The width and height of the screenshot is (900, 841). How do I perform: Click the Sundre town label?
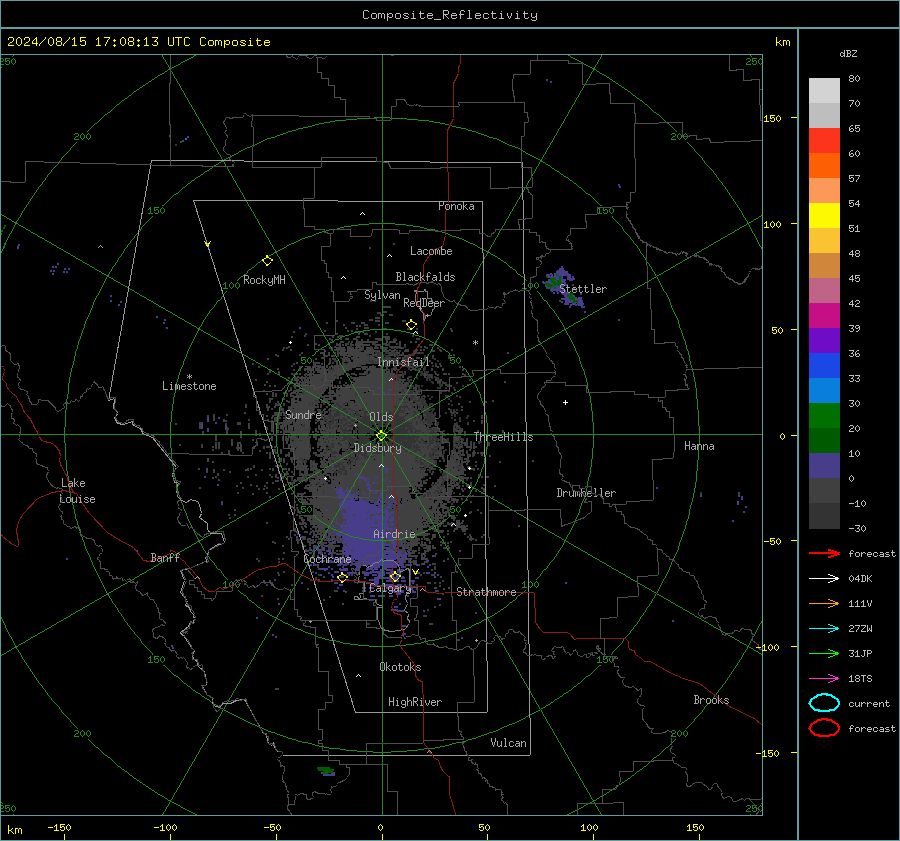(303, 414)
